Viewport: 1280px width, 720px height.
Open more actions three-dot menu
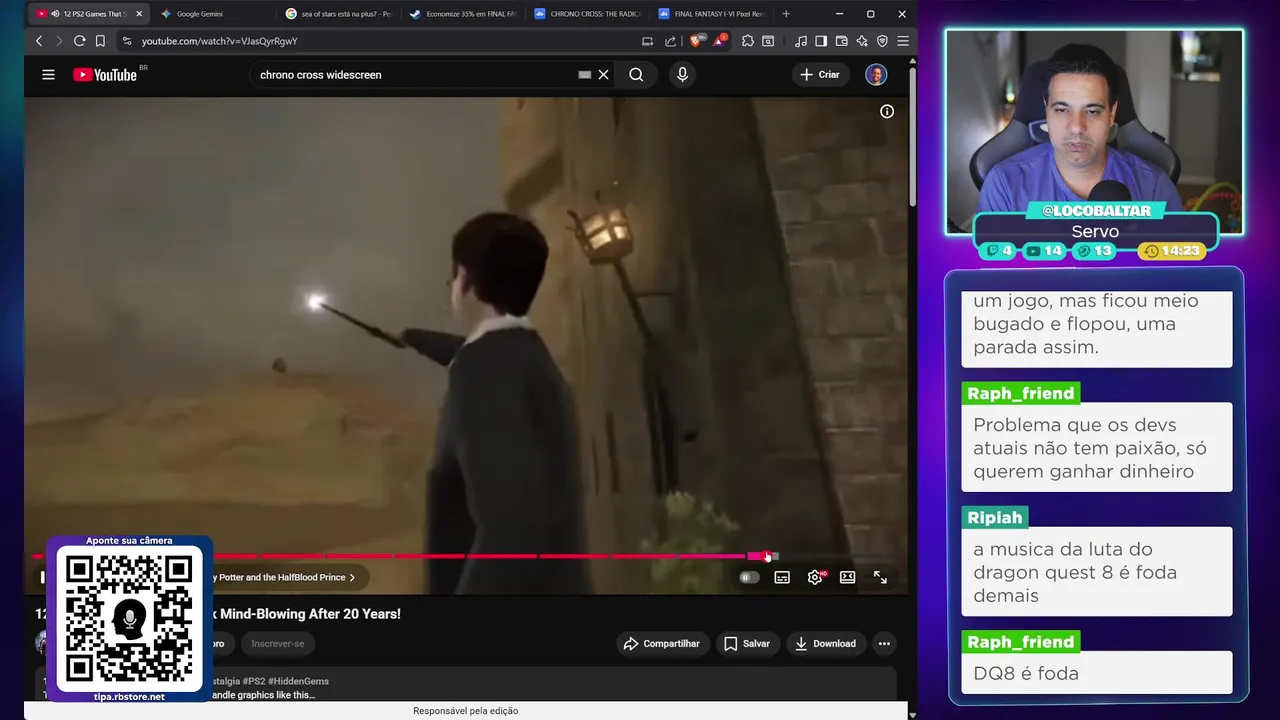(884, 644)
